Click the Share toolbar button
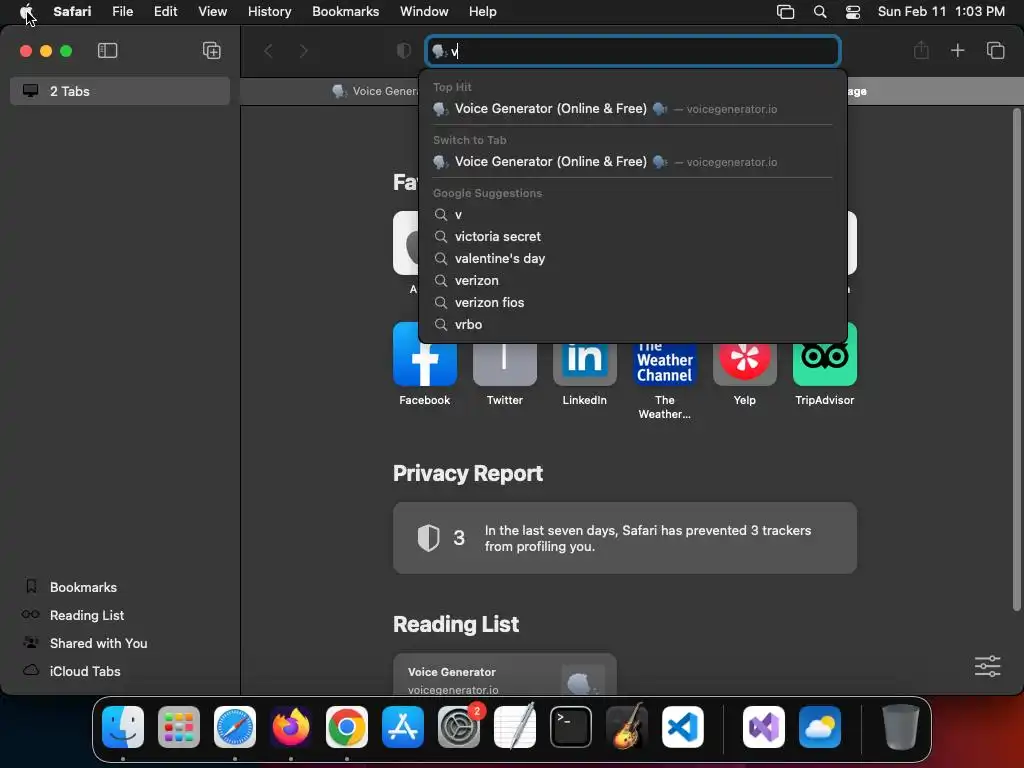Screen dimensions: 1024x768 pyautogui.click(x=921, y=50)
